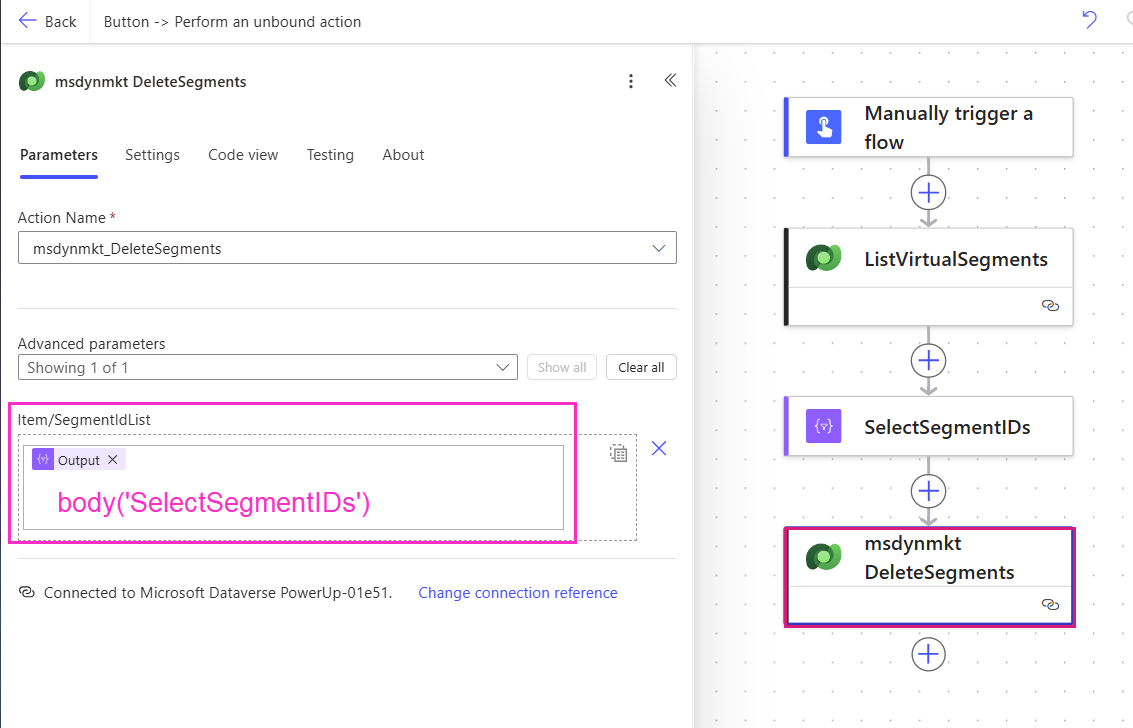Click the Back arrow icon
Screen dimensions: 1133x728
pos(27,21)
